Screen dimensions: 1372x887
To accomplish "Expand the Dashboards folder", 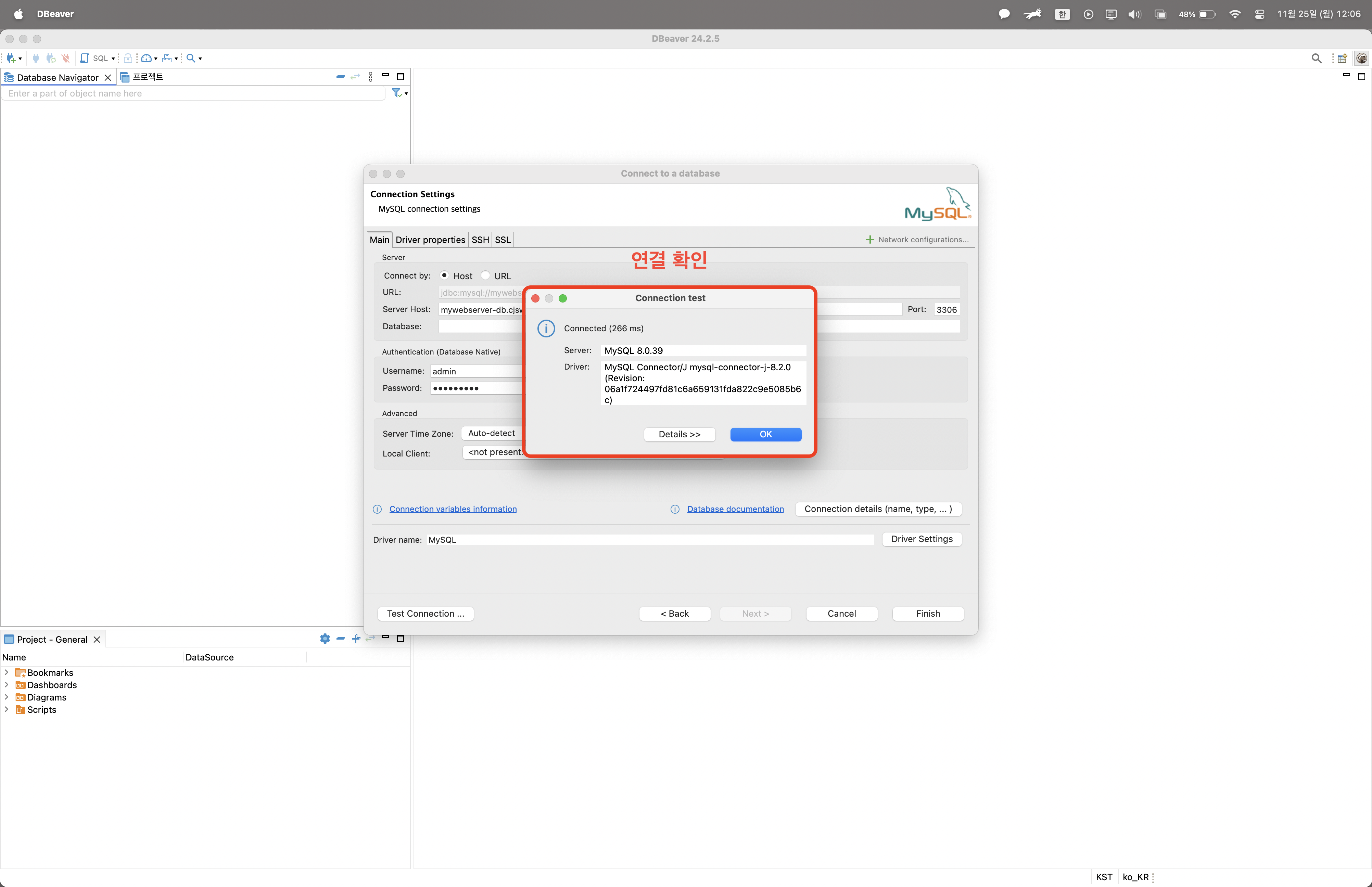I will [7, 685].
